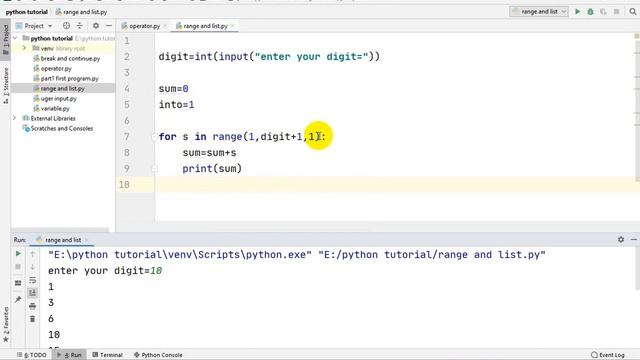This screenshot has width=640, height=360.
Task: Collapse python tutorial root folder
Action: point(15,38)
